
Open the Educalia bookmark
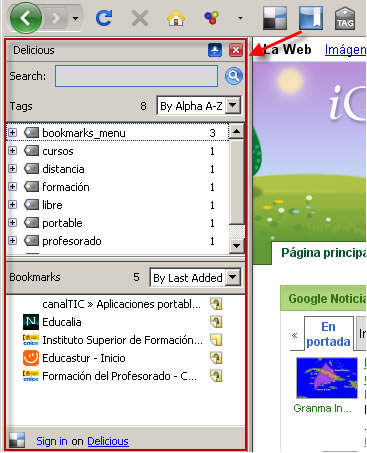tap(62, 322)
